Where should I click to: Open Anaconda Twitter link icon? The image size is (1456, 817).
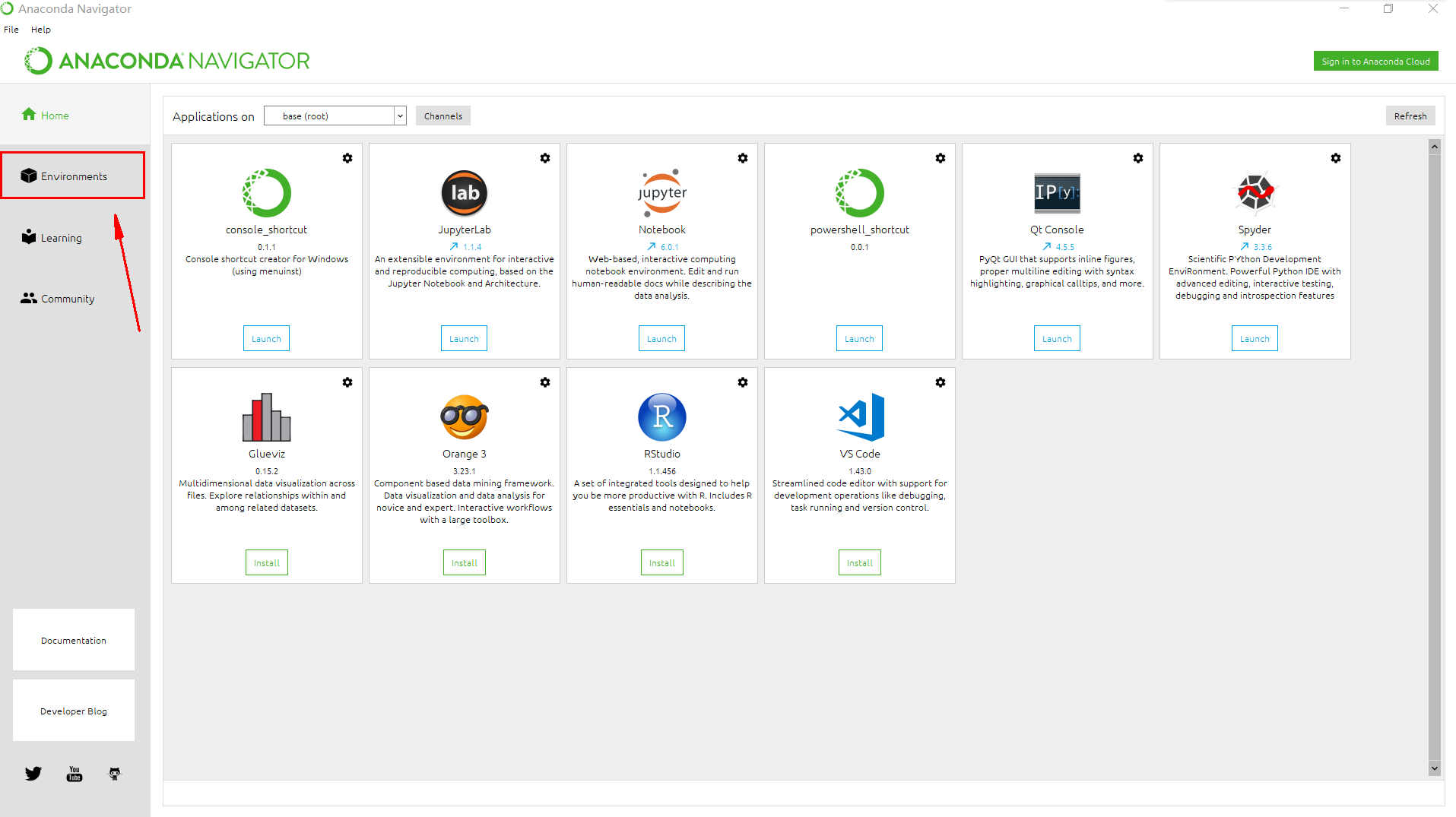coord(33,774)
